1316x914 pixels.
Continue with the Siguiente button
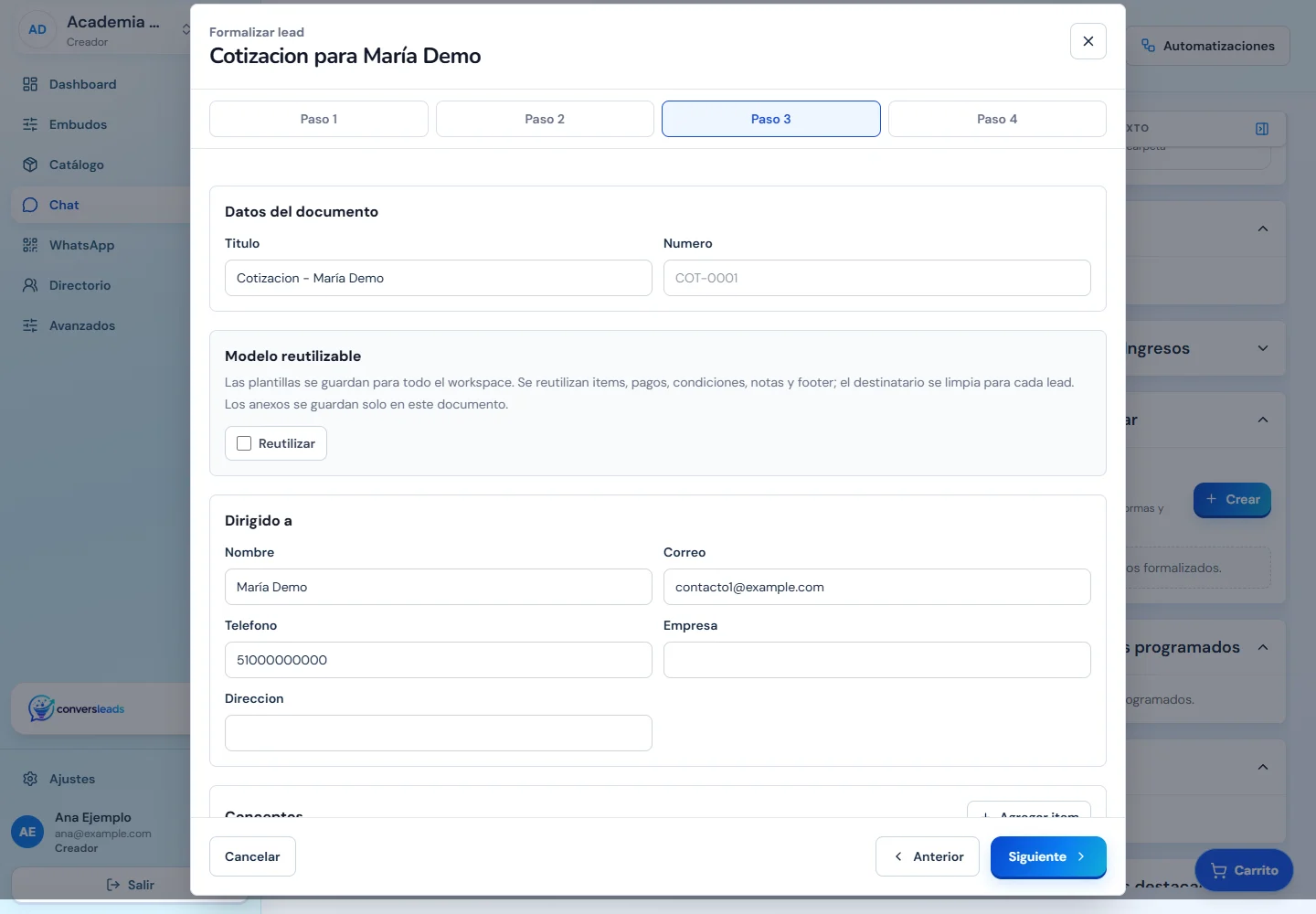tap(1048, 856)
